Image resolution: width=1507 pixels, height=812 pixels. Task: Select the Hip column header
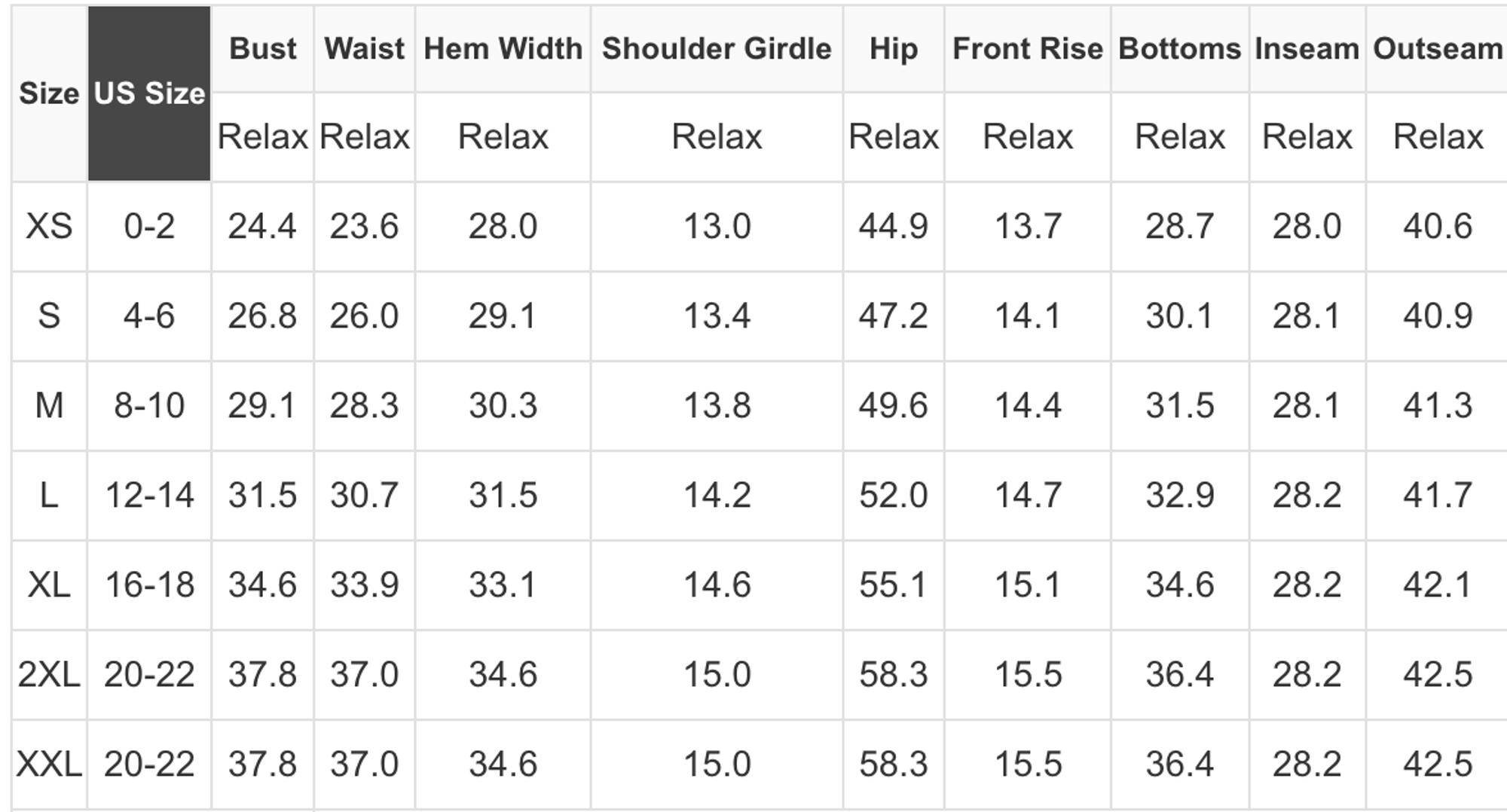pyautogui.click(x=893, y=49)
